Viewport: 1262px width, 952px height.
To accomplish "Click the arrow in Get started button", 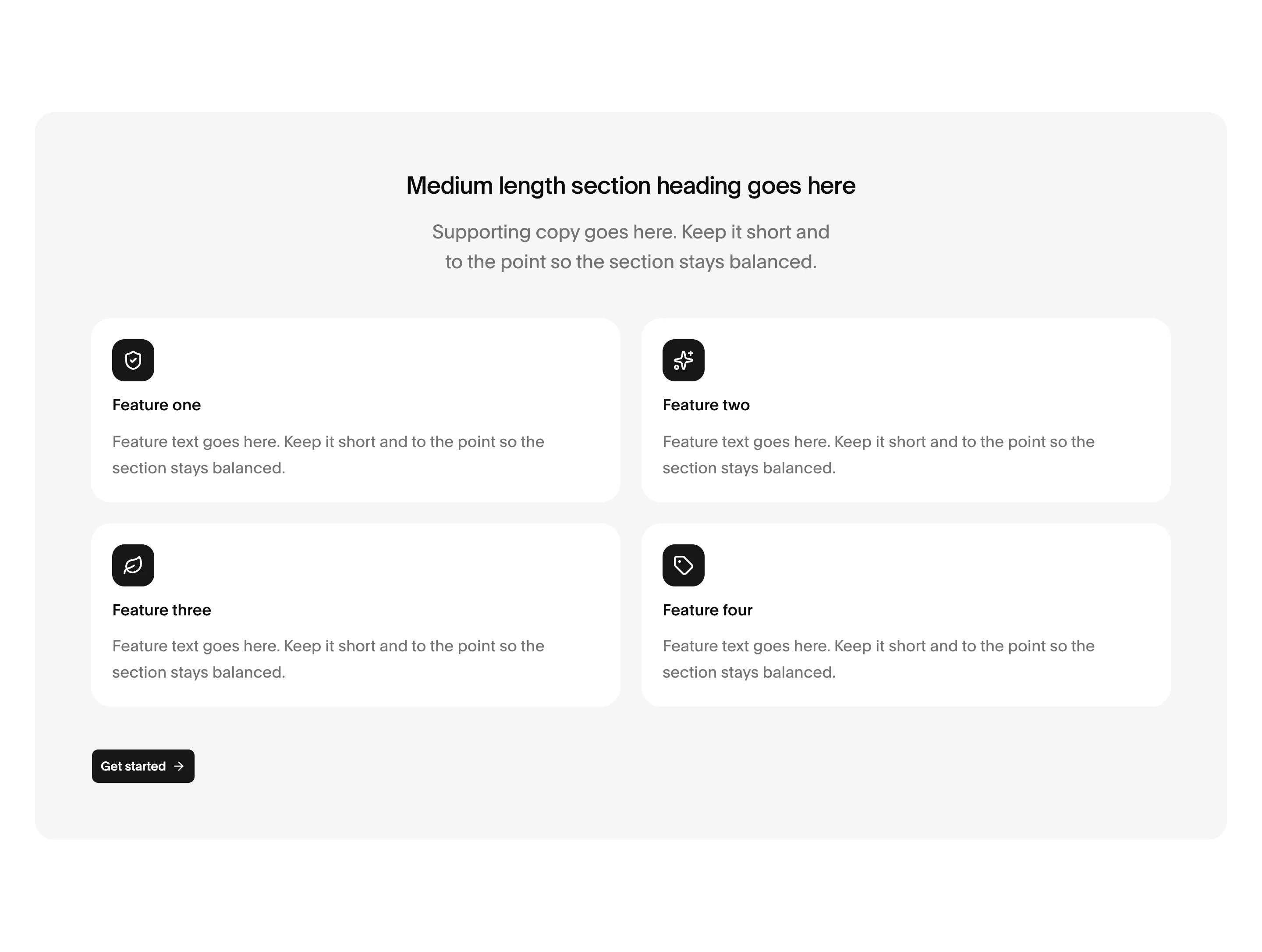I will pyautogui.click(x=179, y=766).
